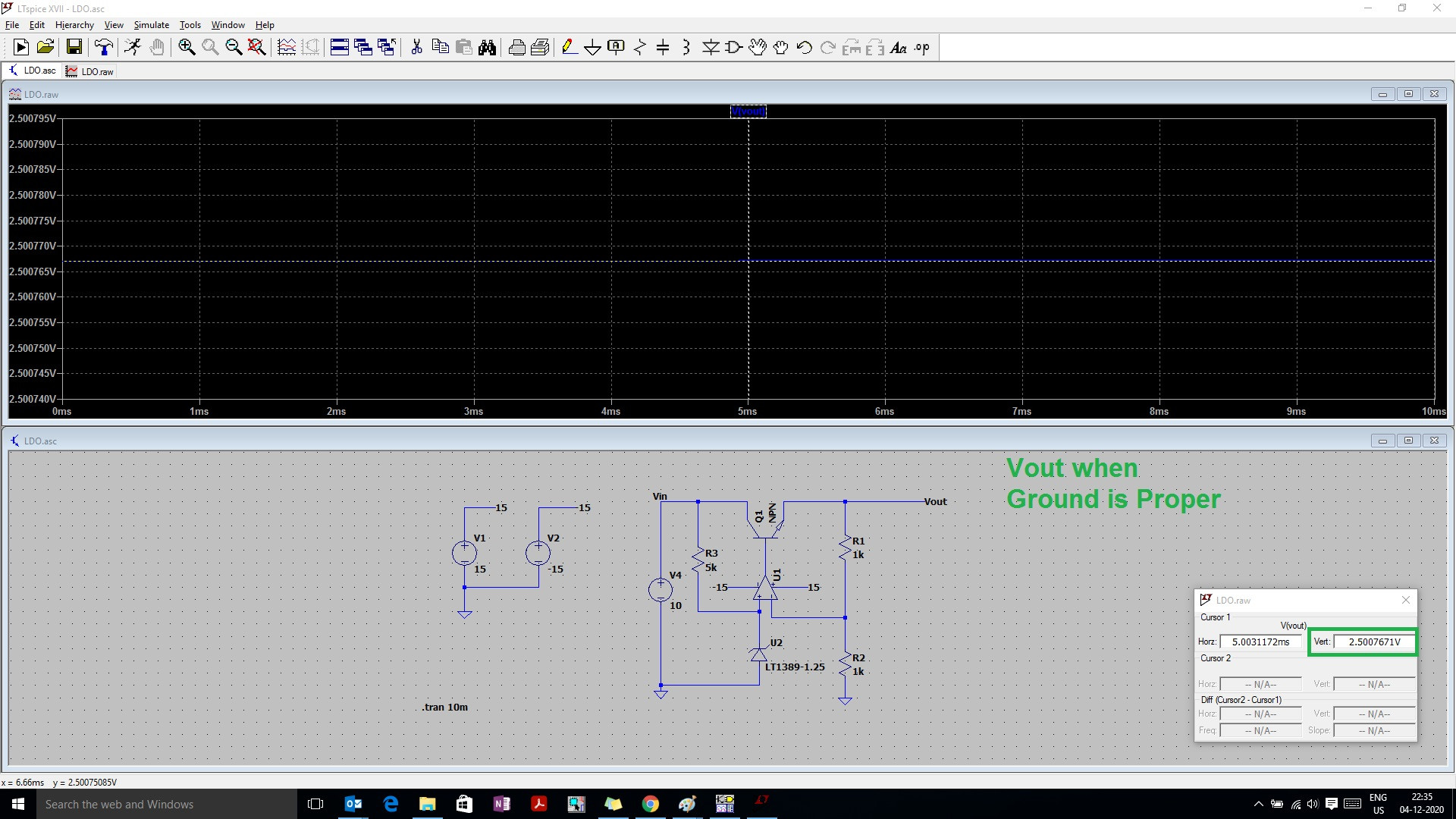Image resolution: width=1456 pixels, height=819 pixels.
Task: Click the Zoom In magnifier icon
Action: click(187, 48)
